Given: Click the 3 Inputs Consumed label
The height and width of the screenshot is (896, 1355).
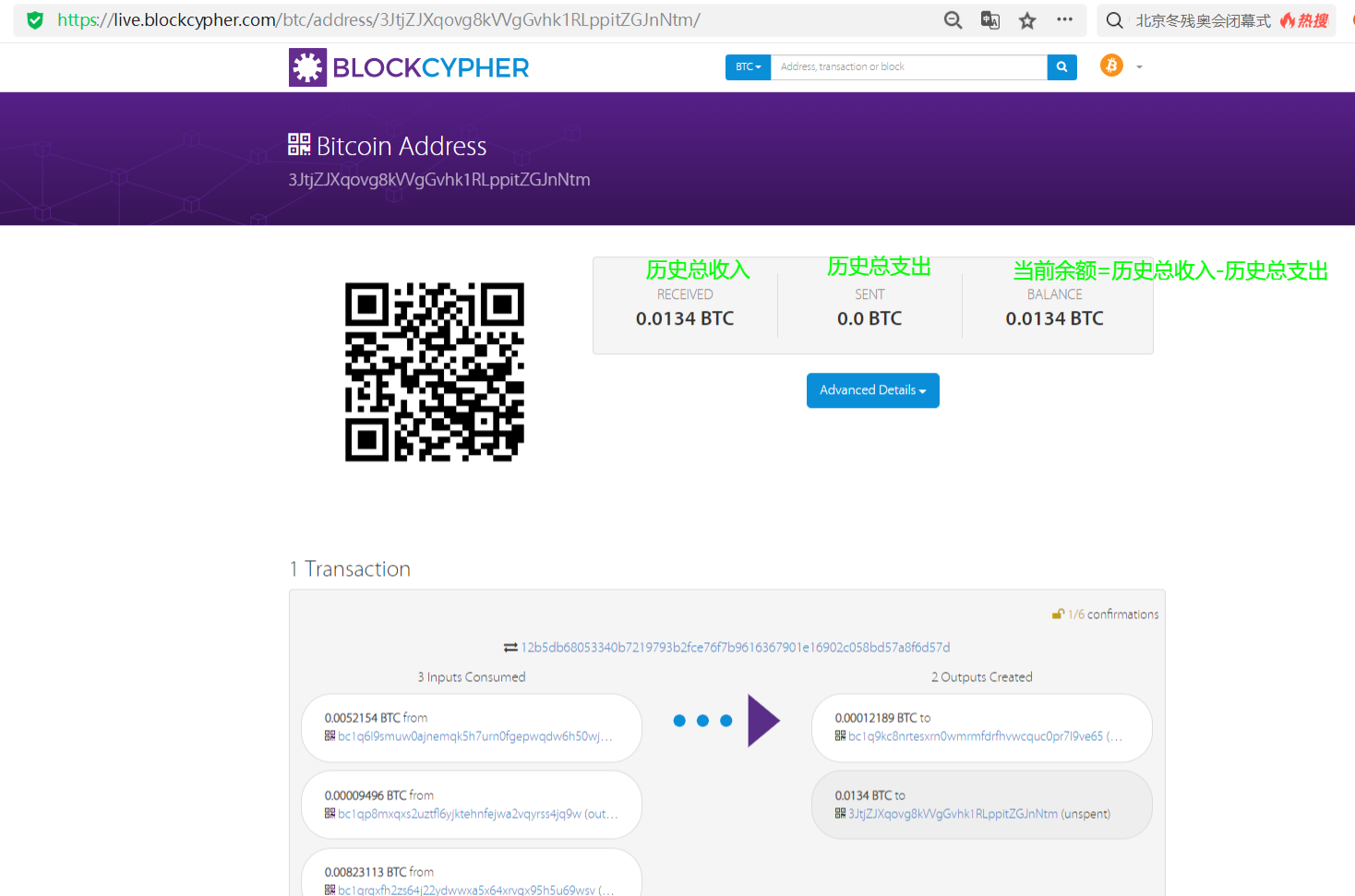Looking at the screenshot, I should pos(472,677).
